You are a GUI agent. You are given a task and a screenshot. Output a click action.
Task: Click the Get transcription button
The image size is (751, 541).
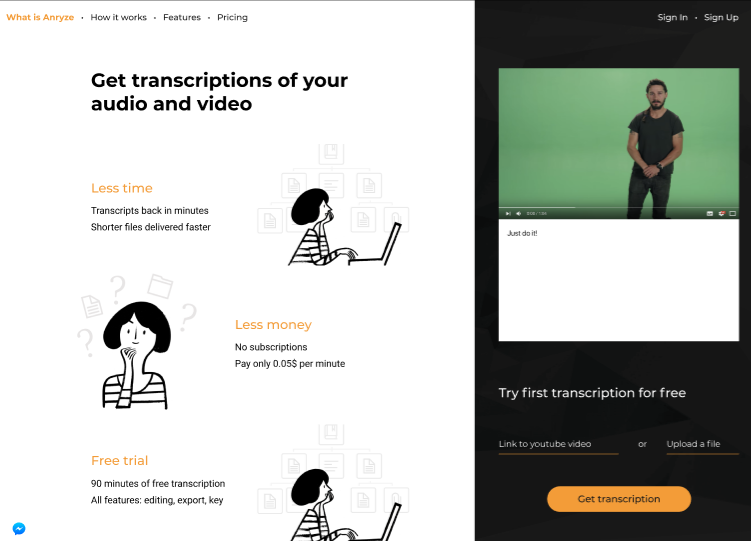tap(619, 499)
